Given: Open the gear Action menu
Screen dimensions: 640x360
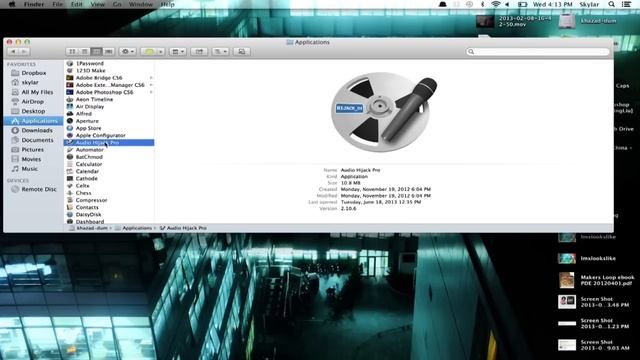Looking at the screenshot, I should click(127, 51).
